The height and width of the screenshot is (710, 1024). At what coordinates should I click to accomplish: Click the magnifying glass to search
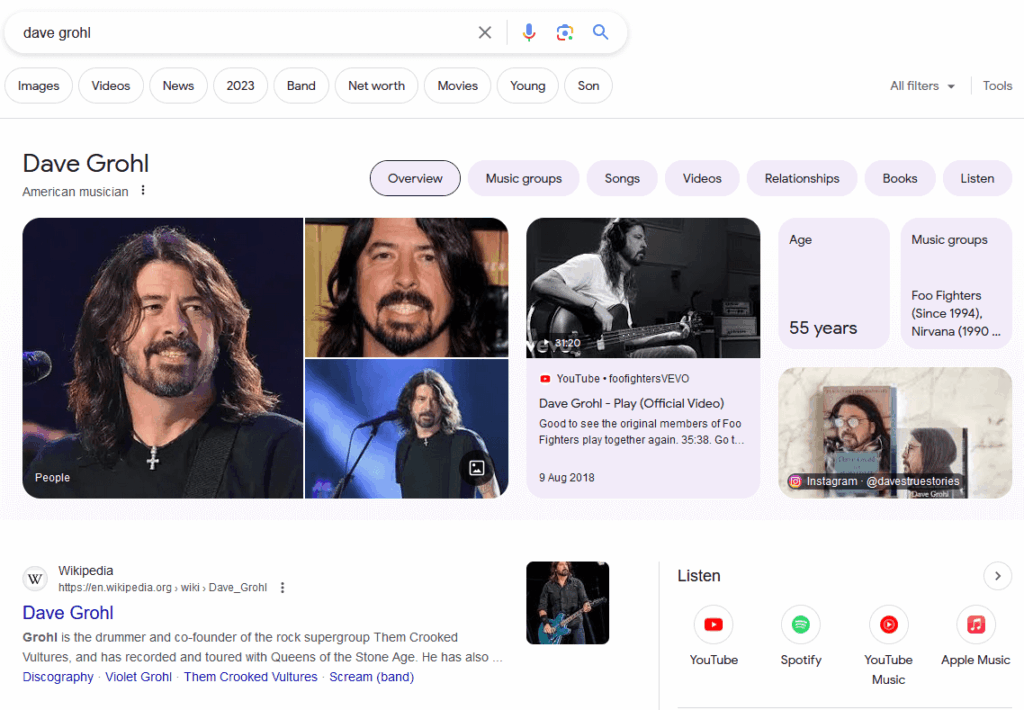coord(600,31)
